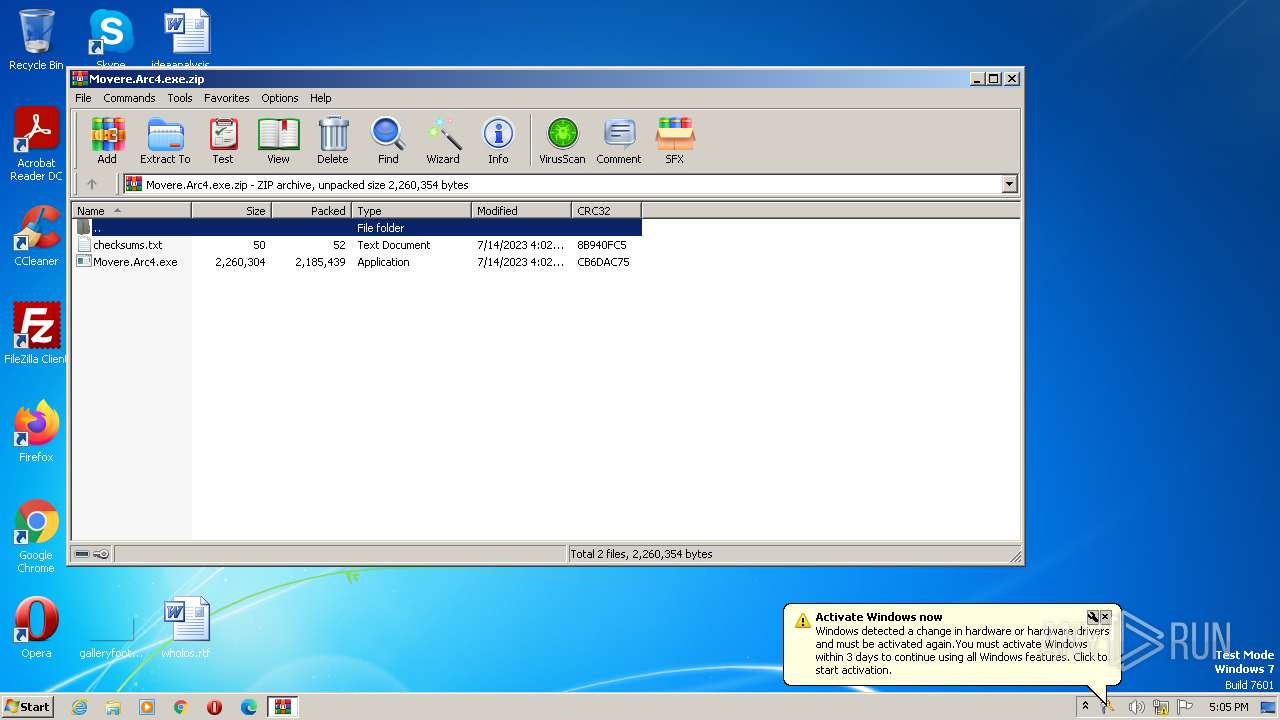The image size is (1280, 720).
Task: Select checksums.txt in the file list
Action: 127,245
